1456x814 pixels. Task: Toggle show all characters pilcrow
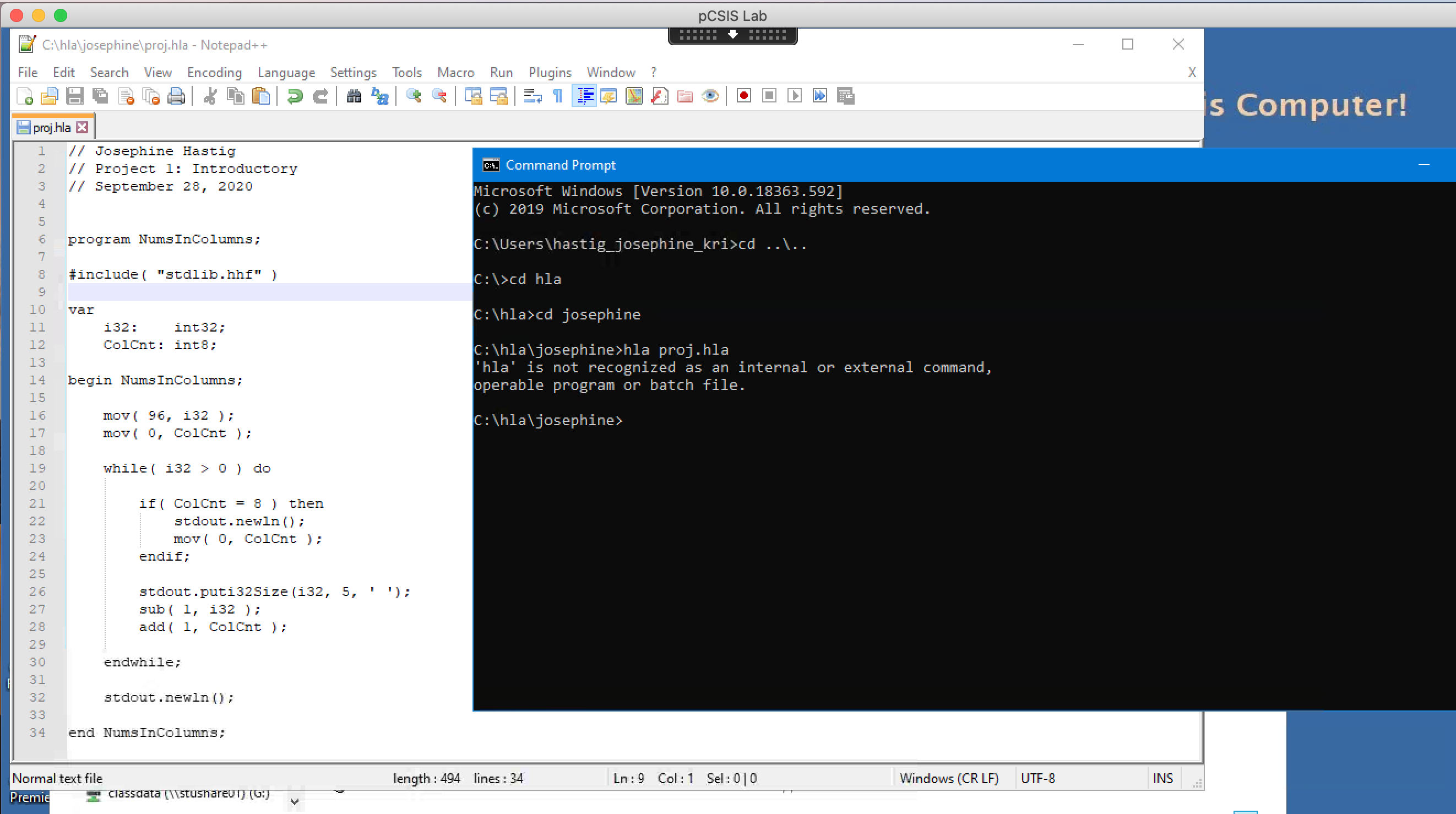(x=558, y=96)
